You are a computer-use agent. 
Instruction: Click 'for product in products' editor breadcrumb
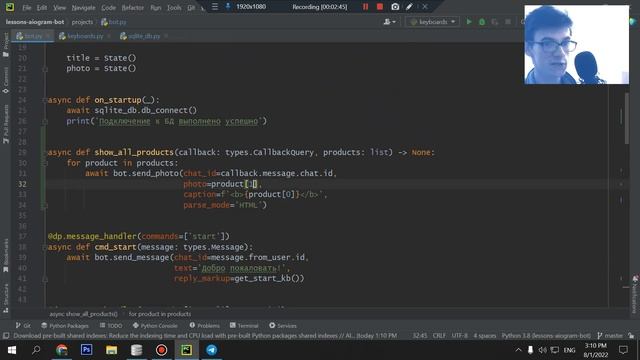[x=160, y=314]
